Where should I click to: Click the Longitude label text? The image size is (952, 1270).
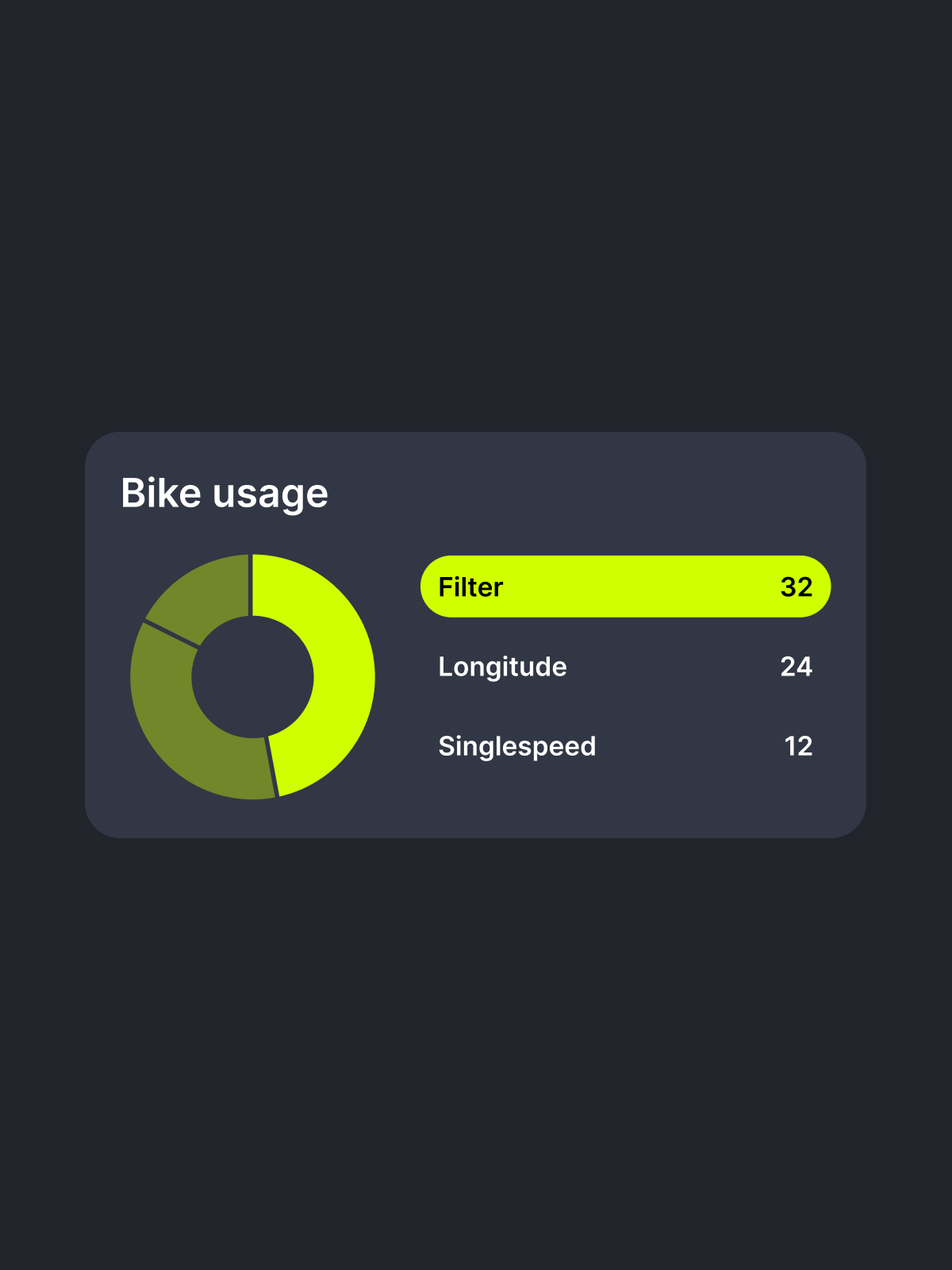pos(502,666)
